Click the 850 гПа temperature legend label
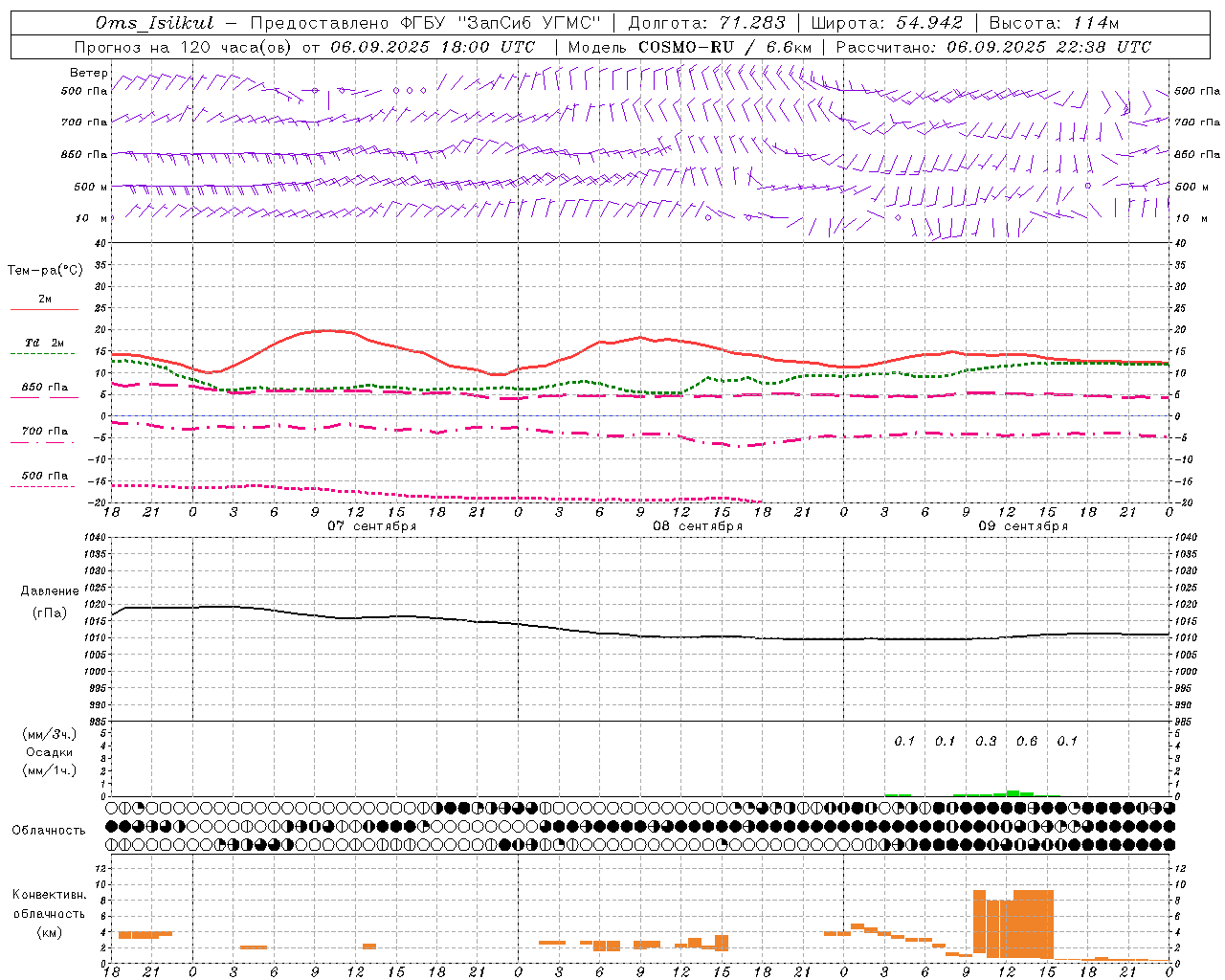Viewport: 1225px width, 980px height. pos(45,388)
